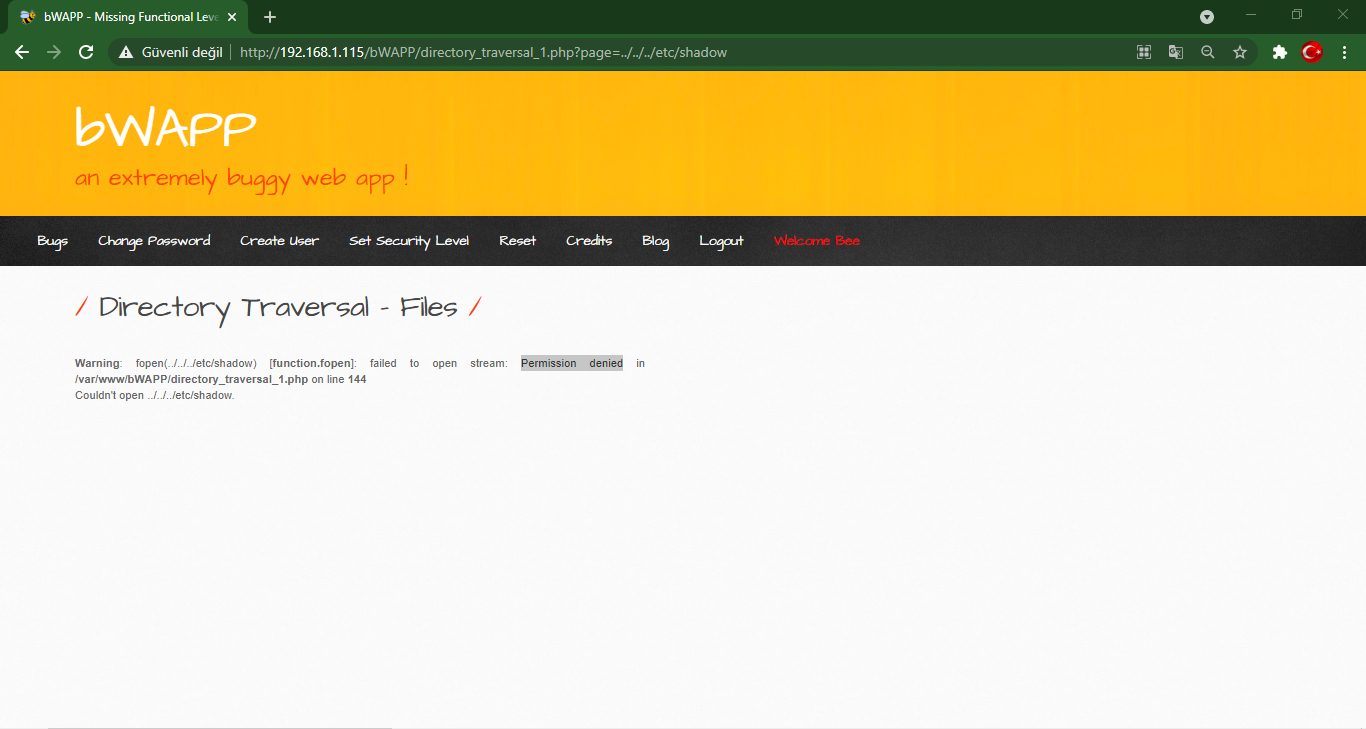Click the address bar URL
Viewport: 1366px width, 729px height.
pos(483,52)
